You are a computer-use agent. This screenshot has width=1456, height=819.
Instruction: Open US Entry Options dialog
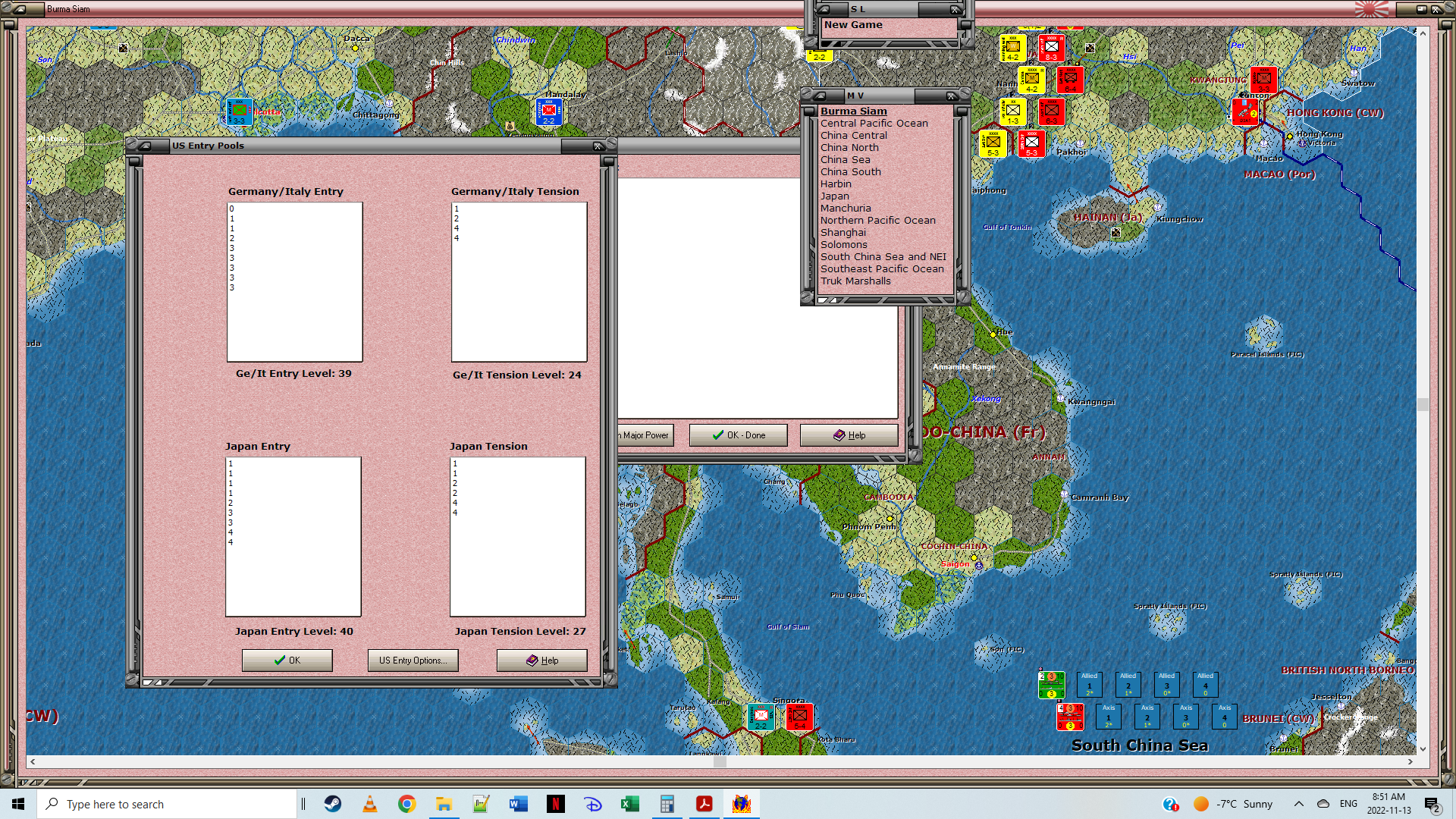413,661
